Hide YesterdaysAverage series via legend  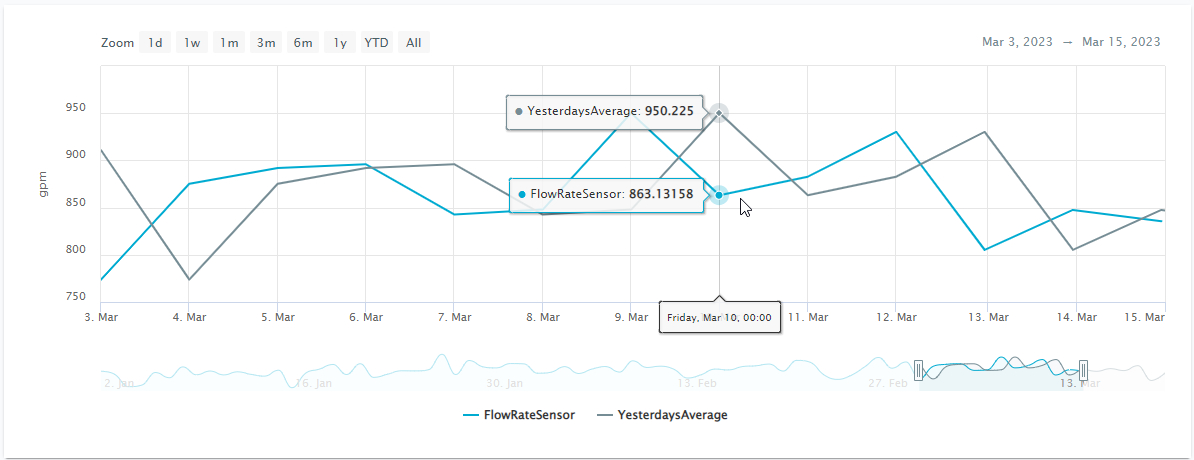pyautogui.click(x=662, y=414)
